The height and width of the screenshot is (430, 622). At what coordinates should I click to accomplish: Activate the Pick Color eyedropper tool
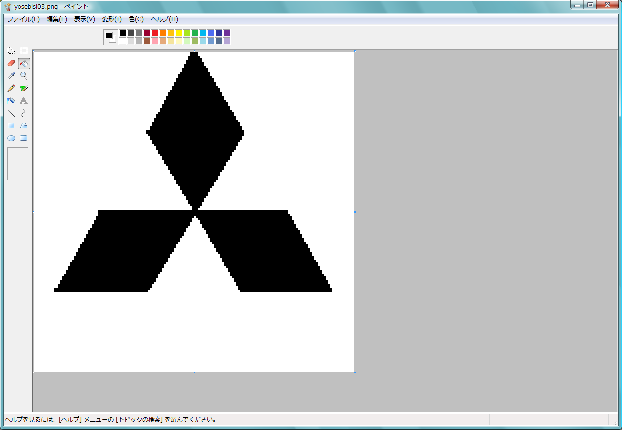(12, 75)
